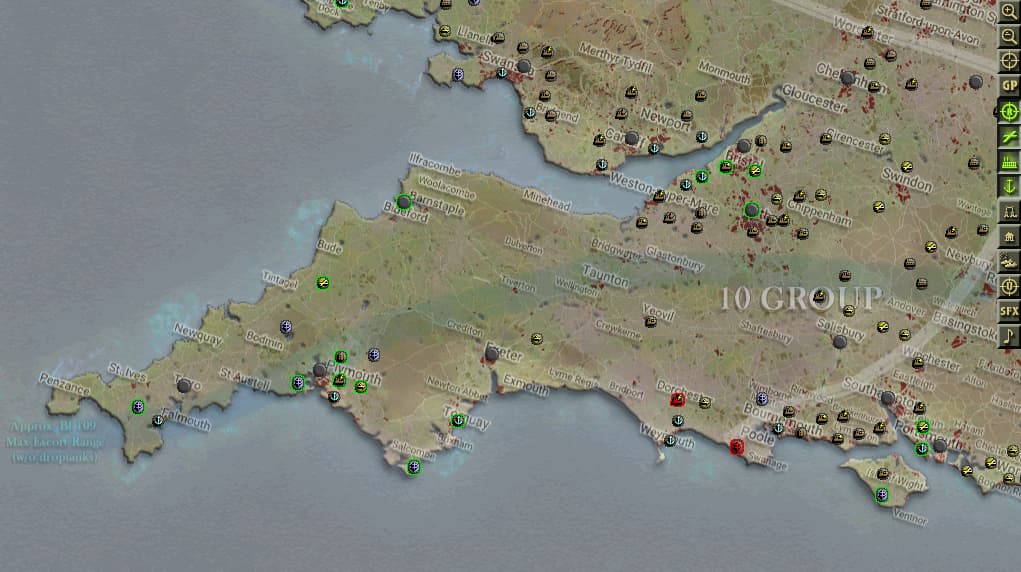
Task: Select the green airfield marker near Tintagel
Action: [323, 283]
